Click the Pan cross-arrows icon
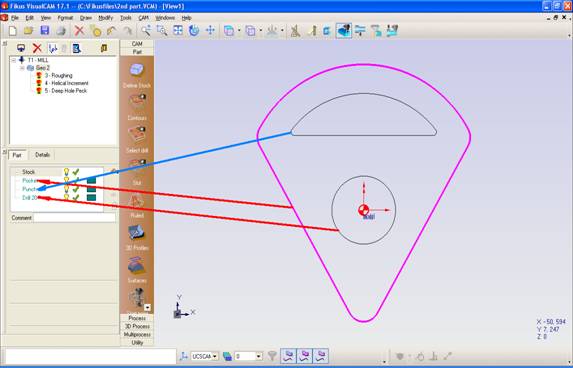573x368 pixels. click(x=210, y=31)
